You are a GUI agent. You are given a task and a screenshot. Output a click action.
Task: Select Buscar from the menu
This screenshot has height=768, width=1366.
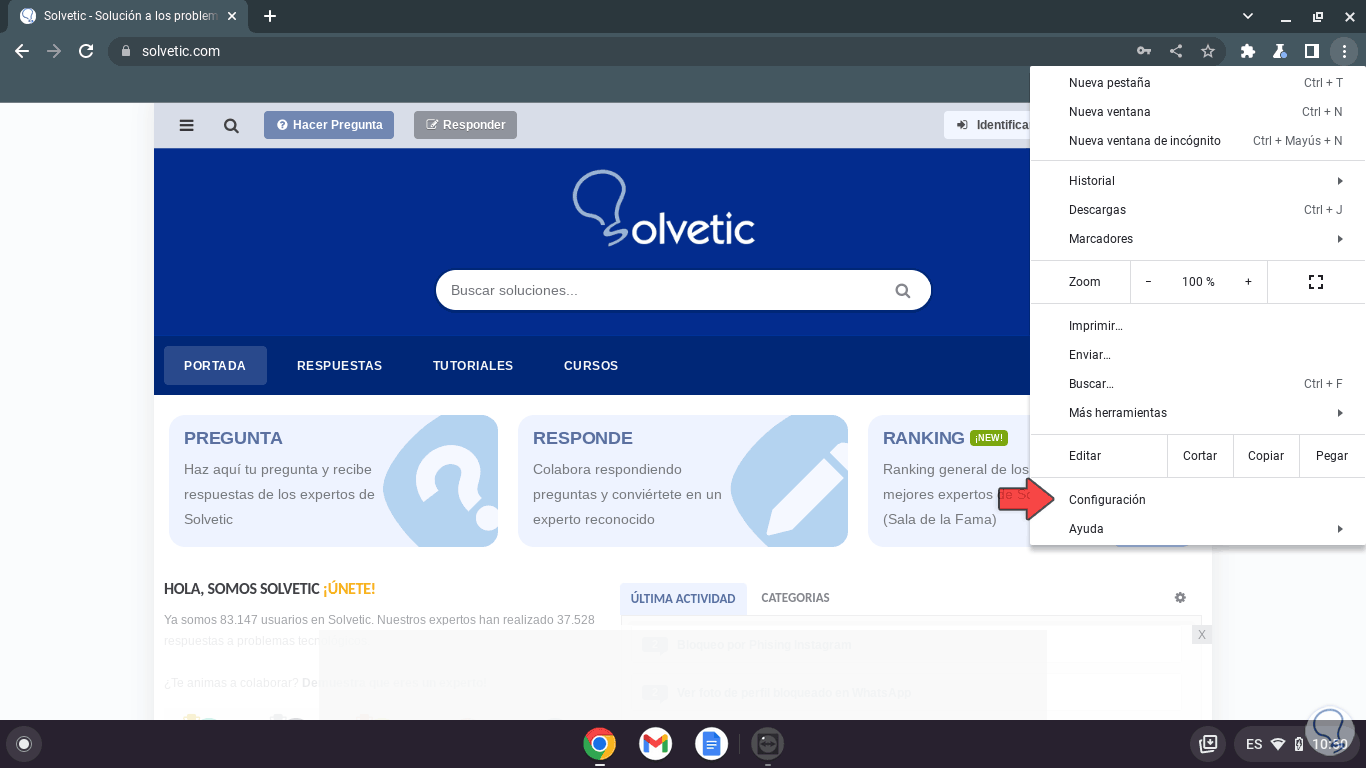point(1198,384)
